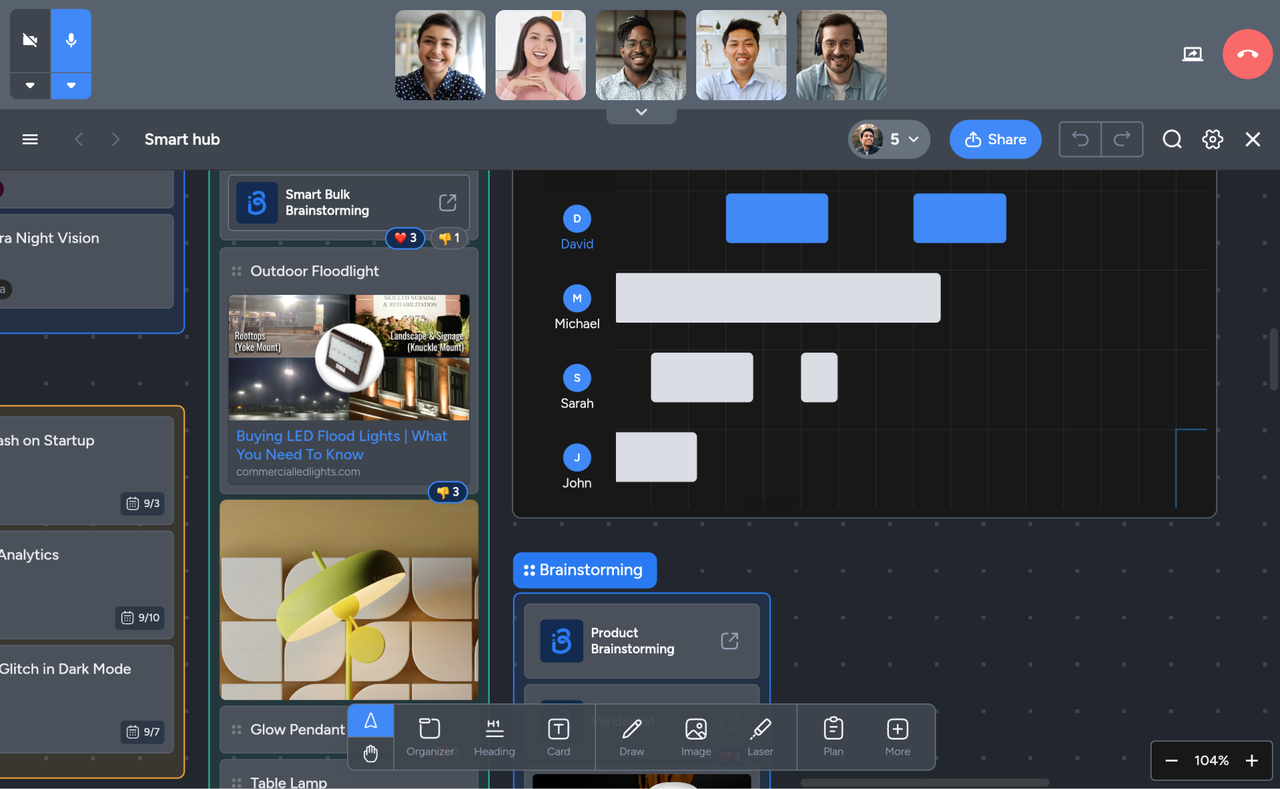
Task: Mute the microphone
Action: pyautogui.click(x=70, y=38)
